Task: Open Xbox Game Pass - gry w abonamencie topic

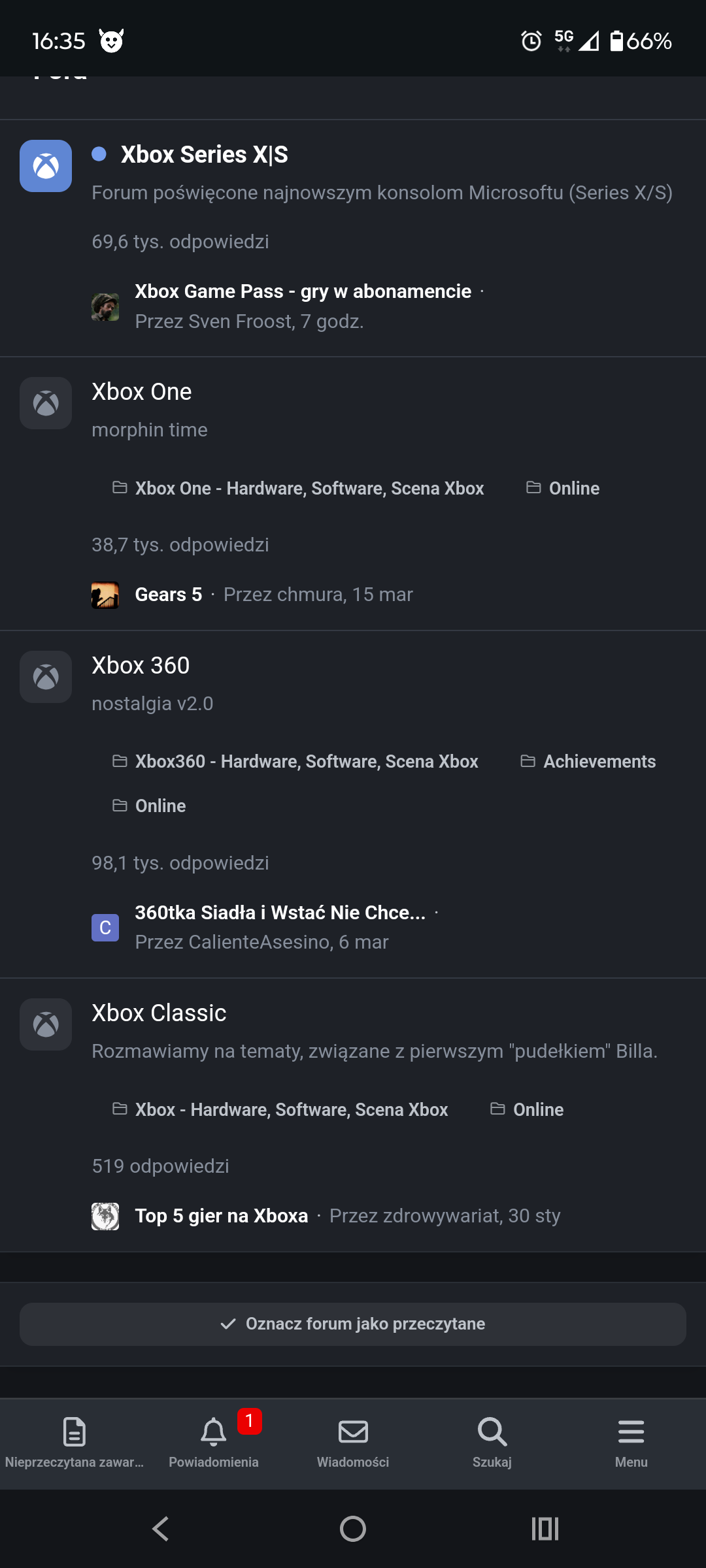Action: point(303,291)
